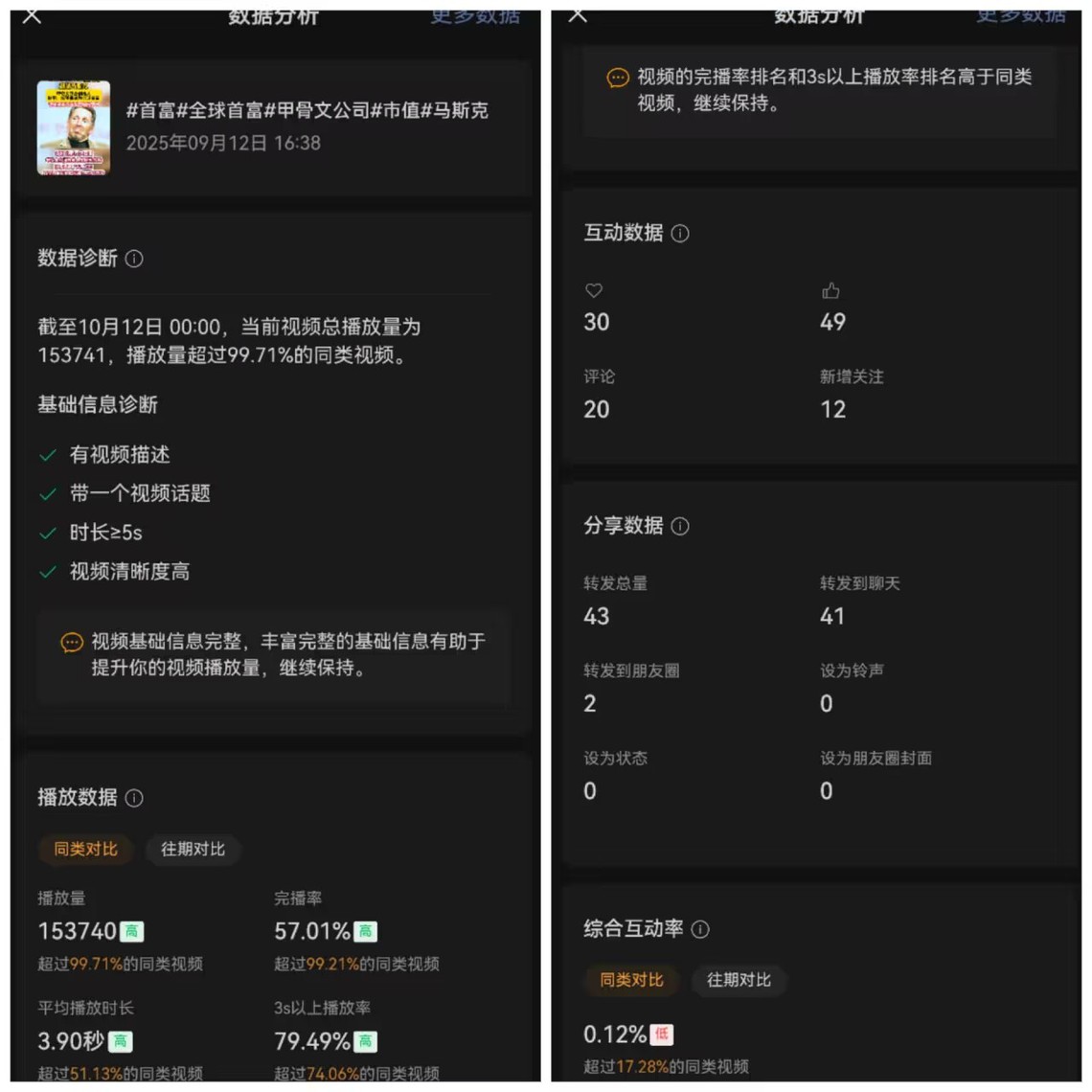
Task: Tap info icon beside 综合互动率
Action: tap(700, 929)
